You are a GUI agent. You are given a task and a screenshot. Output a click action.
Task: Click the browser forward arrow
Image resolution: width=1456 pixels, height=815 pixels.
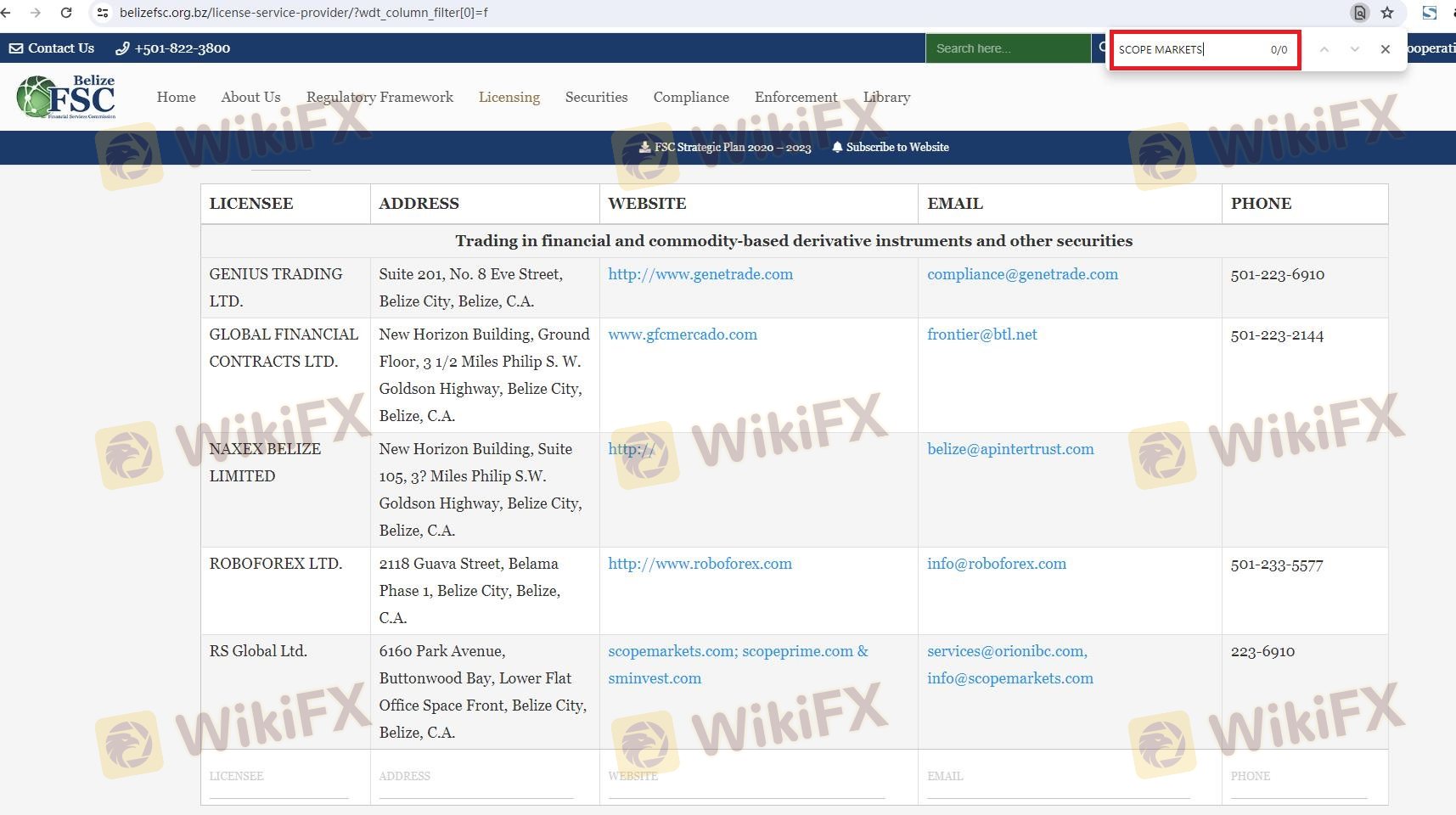[35, 13]
